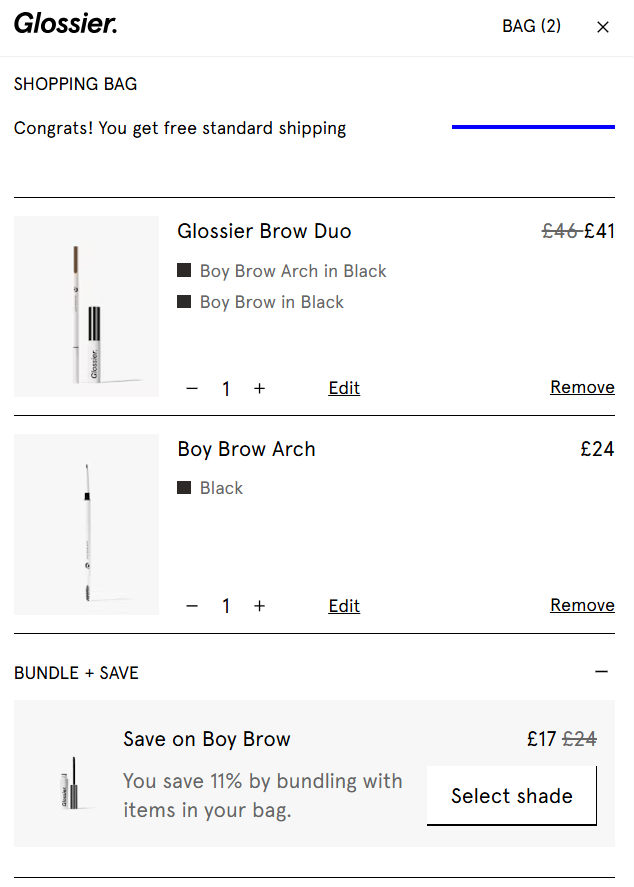Image resolution: width=634 pixels, height=887 pixels.
Task: Collapse the Bundle + Save section
Action: (601, 671)
